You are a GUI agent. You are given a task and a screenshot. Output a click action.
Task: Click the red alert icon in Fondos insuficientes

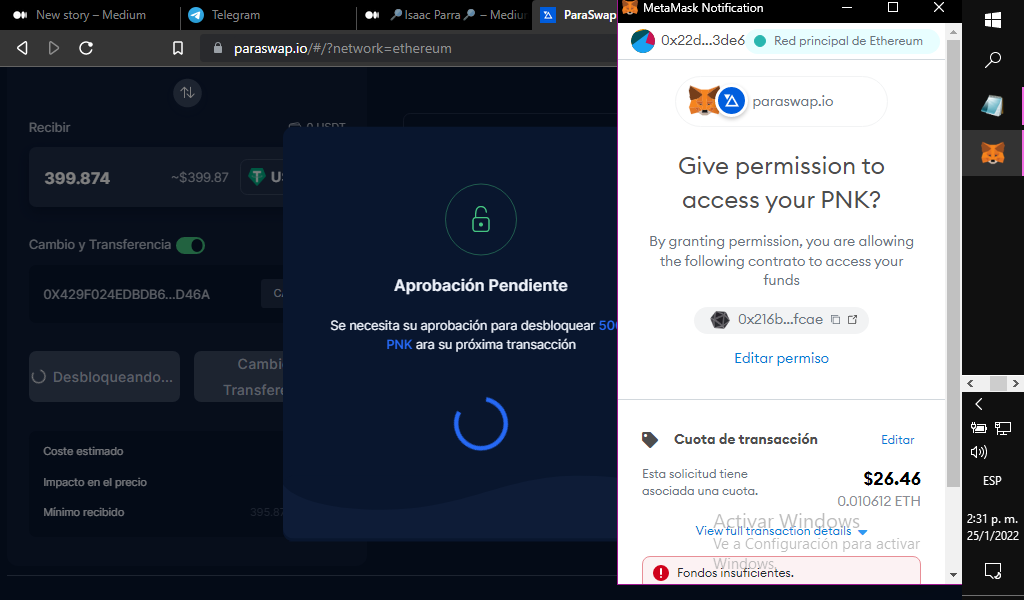tap(661, 573)
